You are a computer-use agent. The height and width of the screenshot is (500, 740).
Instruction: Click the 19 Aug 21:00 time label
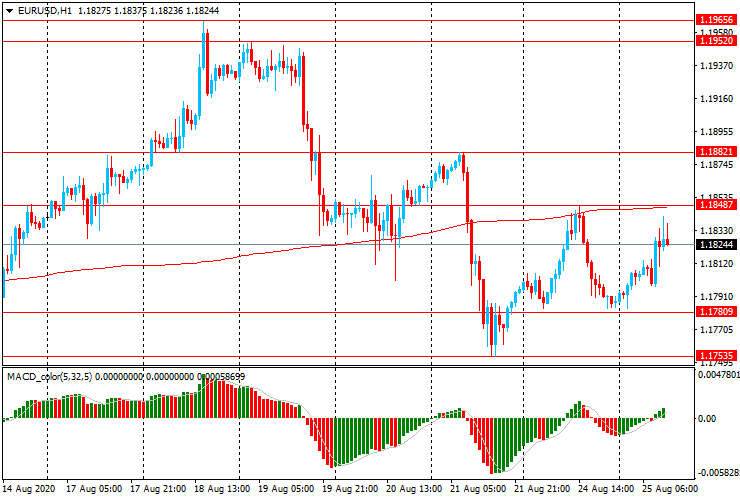[x=350, y=488]
